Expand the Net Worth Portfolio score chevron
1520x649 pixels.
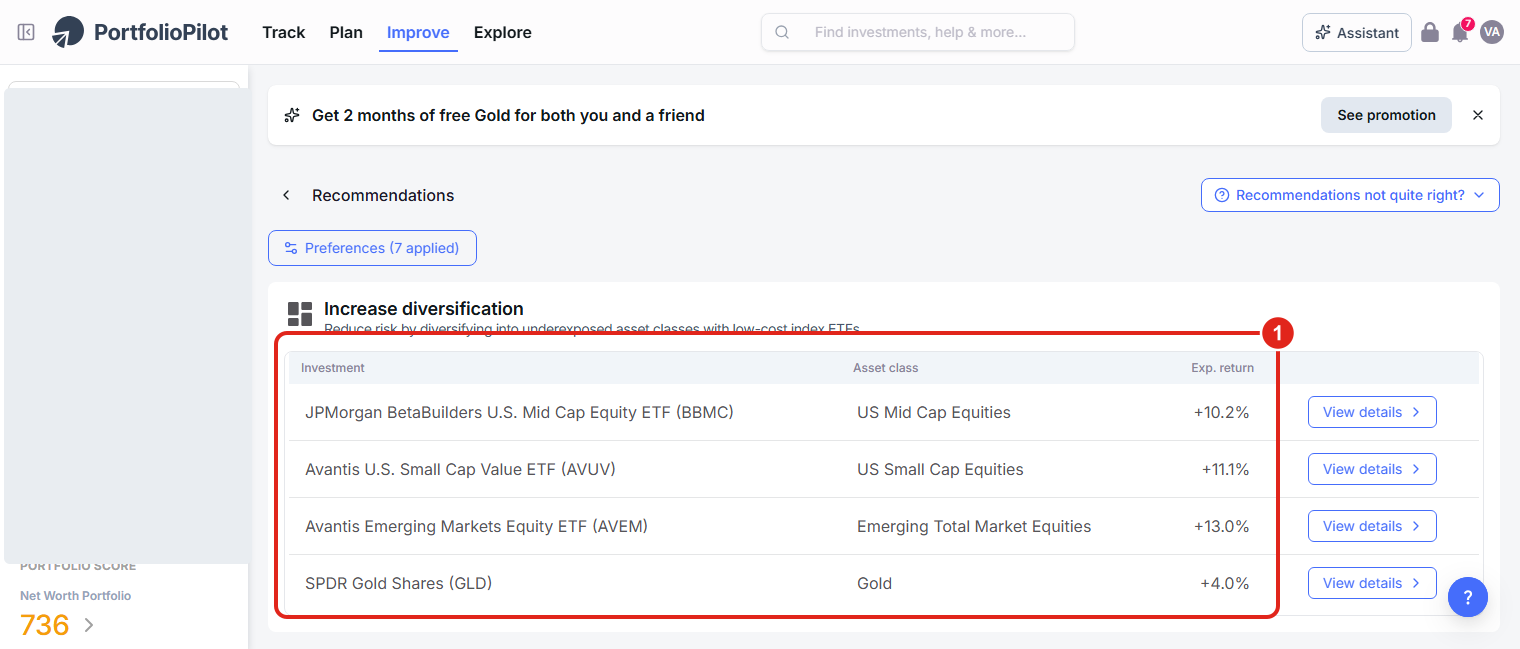(x=89, y=625)
